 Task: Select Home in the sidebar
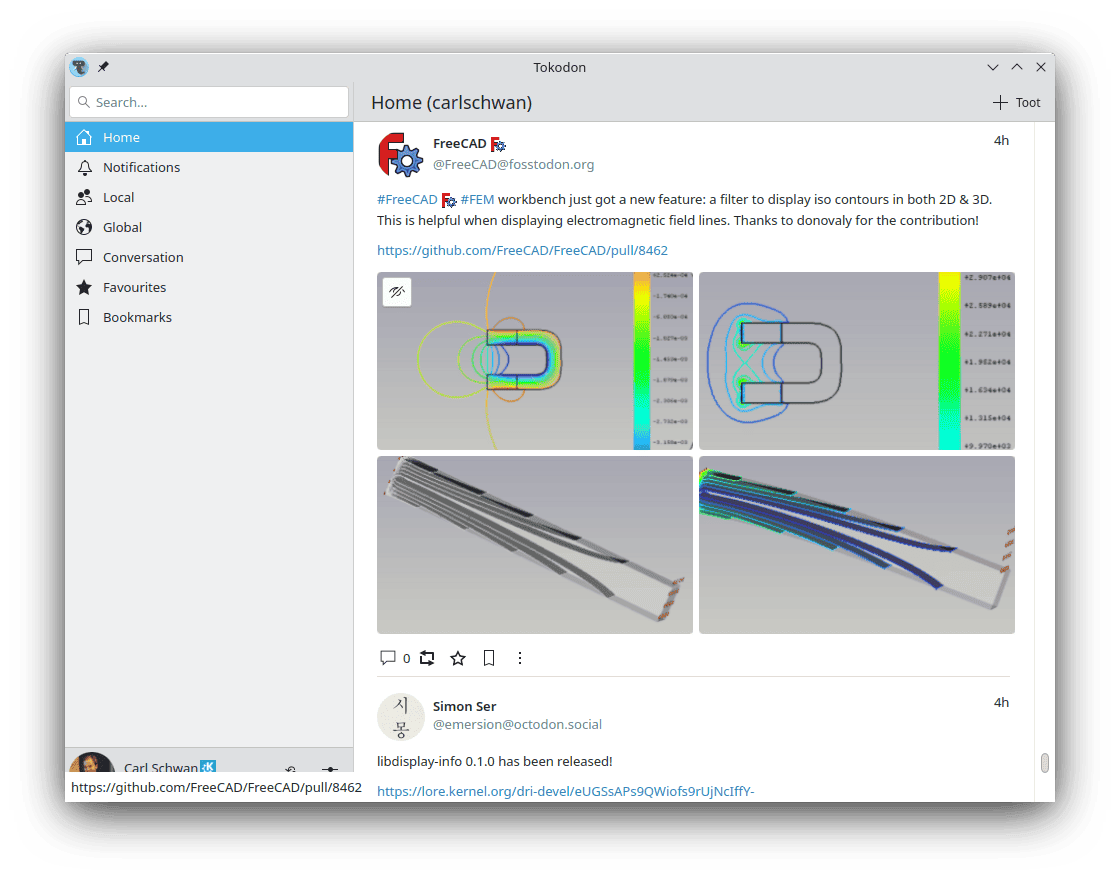(x=209, y=137)
